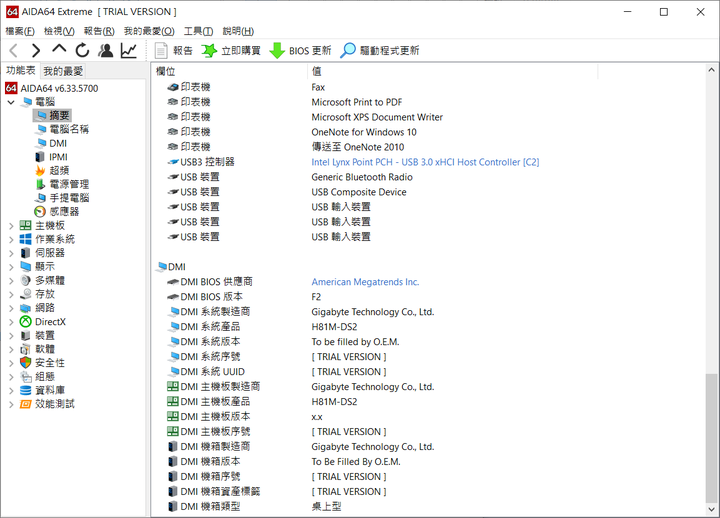Image resolution: width=720 pixels, height=518 pixels.
Task: Click 驅動程式更新 magnifier button
Action: pos(380,51)
